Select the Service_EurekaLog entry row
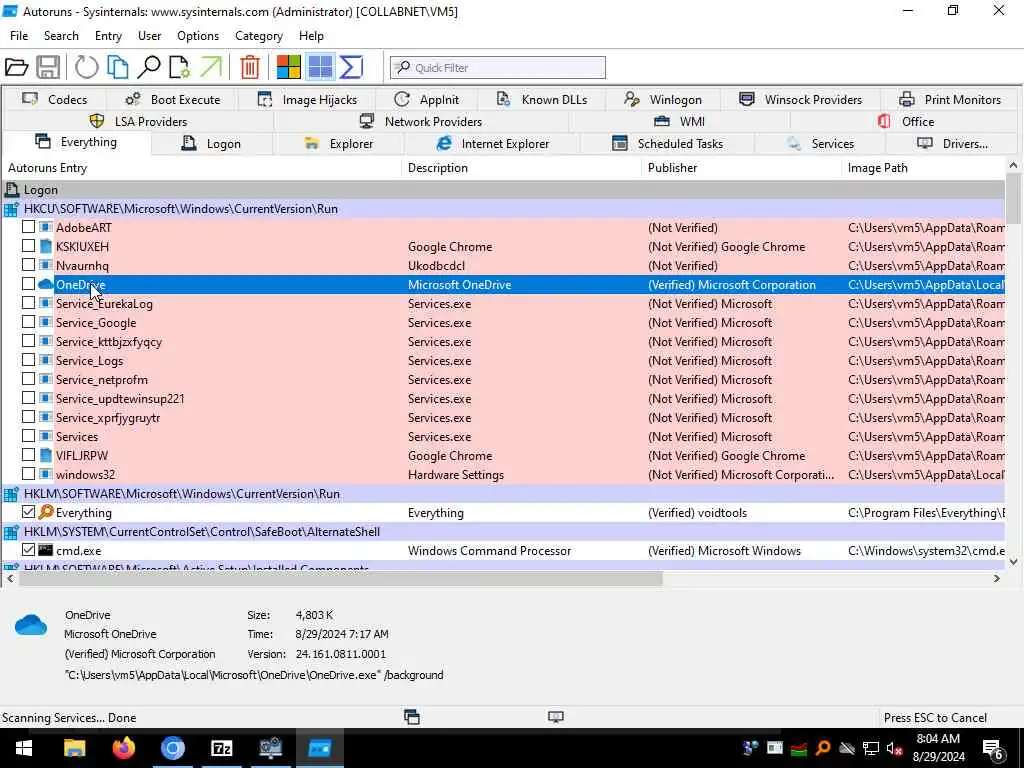Image resolution: width=1024 pixels, height=768 pixels. point(503,304)
